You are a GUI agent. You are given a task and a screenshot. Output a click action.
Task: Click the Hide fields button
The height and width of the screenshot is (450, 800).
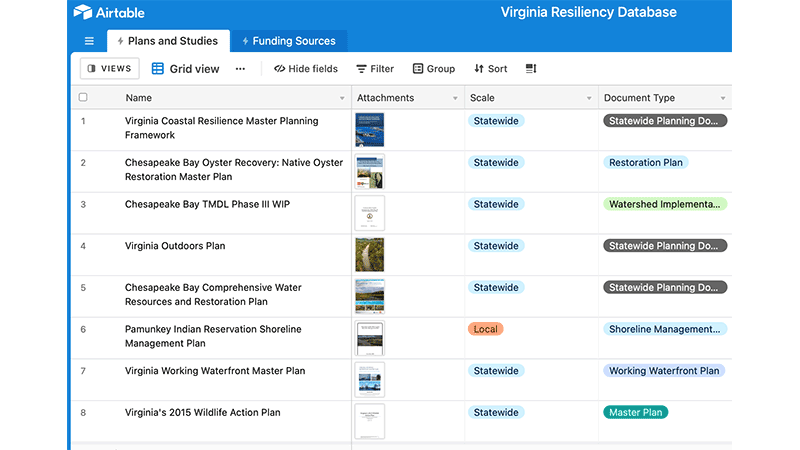click(306, 69)
